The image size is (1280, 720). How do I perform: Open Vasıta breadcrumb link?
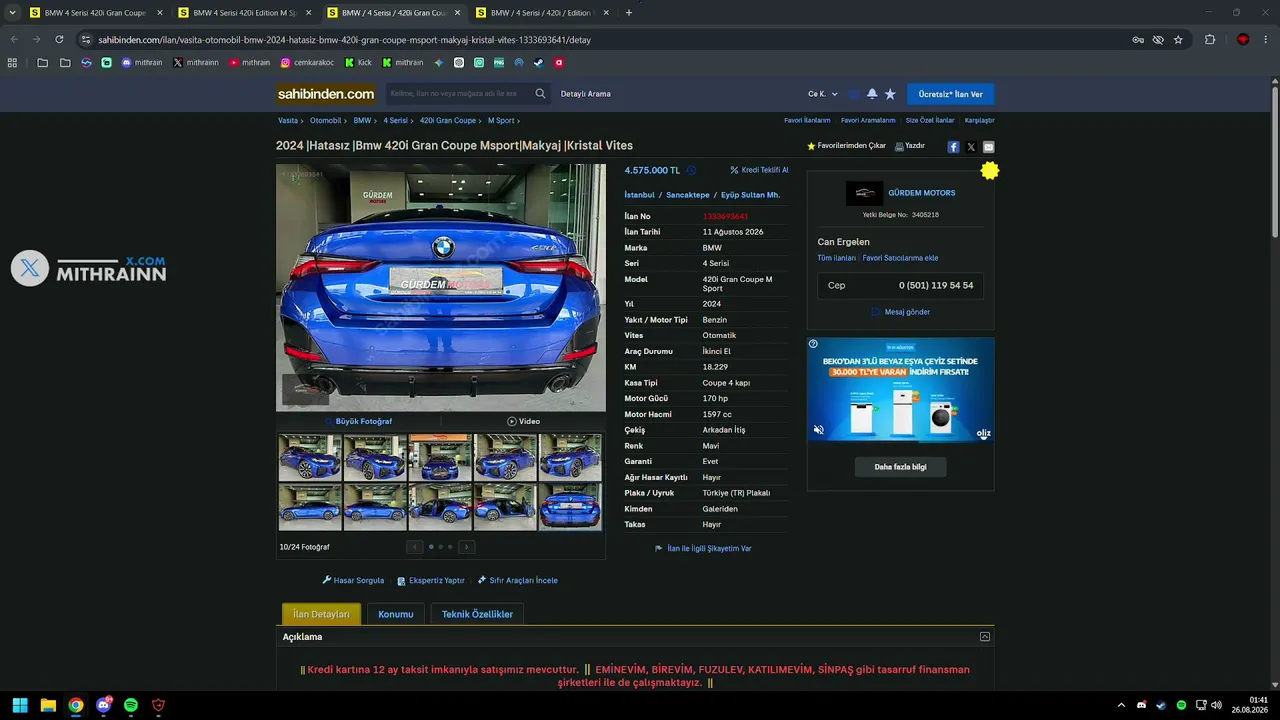click(288, 120)
